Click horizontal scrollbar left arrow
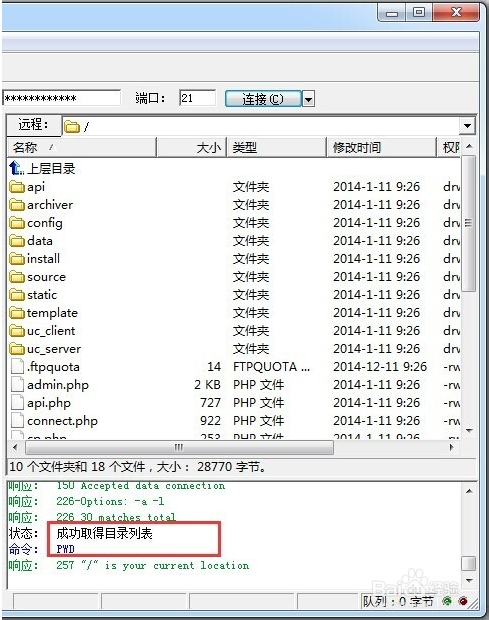The height and width of the screenshot is (620, 489). 15,448
